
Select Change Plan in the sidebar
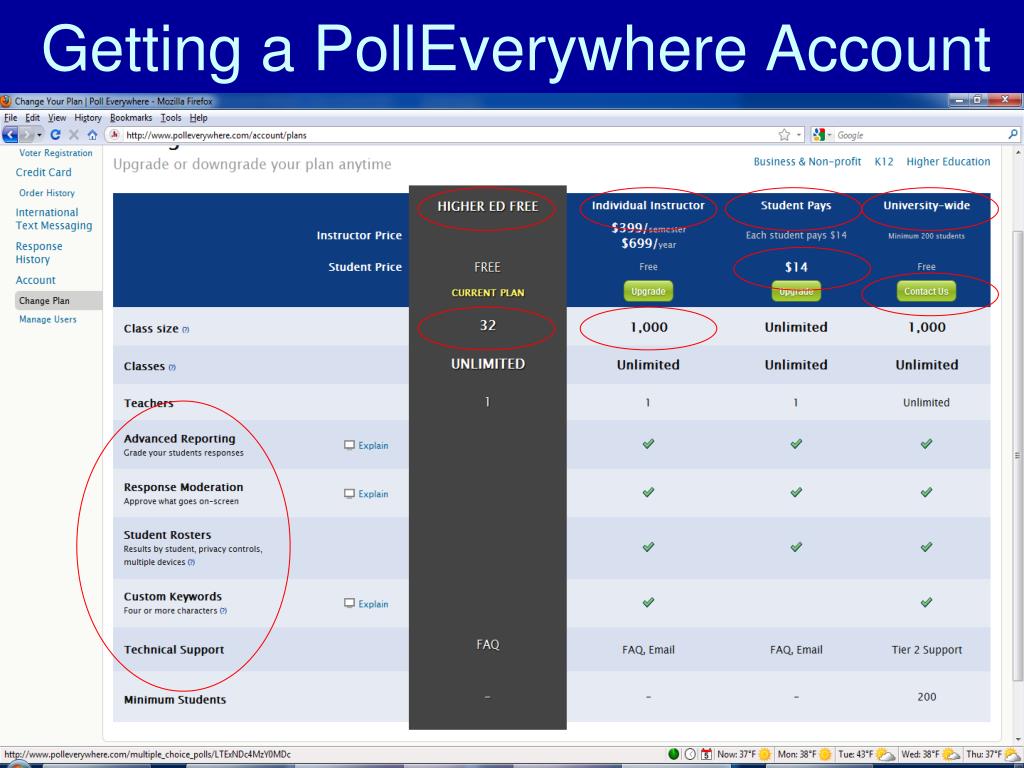click(44, 300)
